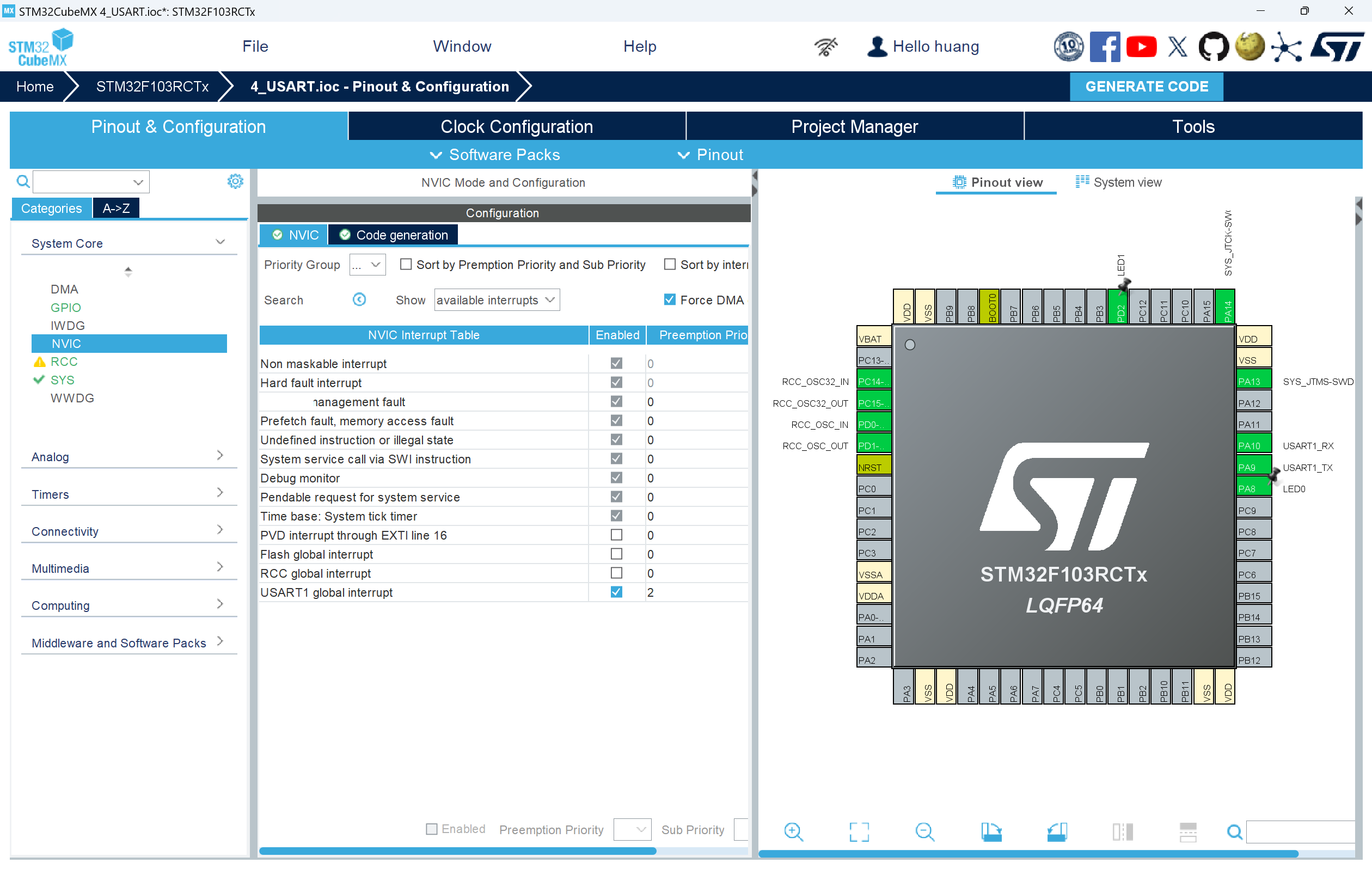Open the Priority Group dropdown

coord(367,265)
